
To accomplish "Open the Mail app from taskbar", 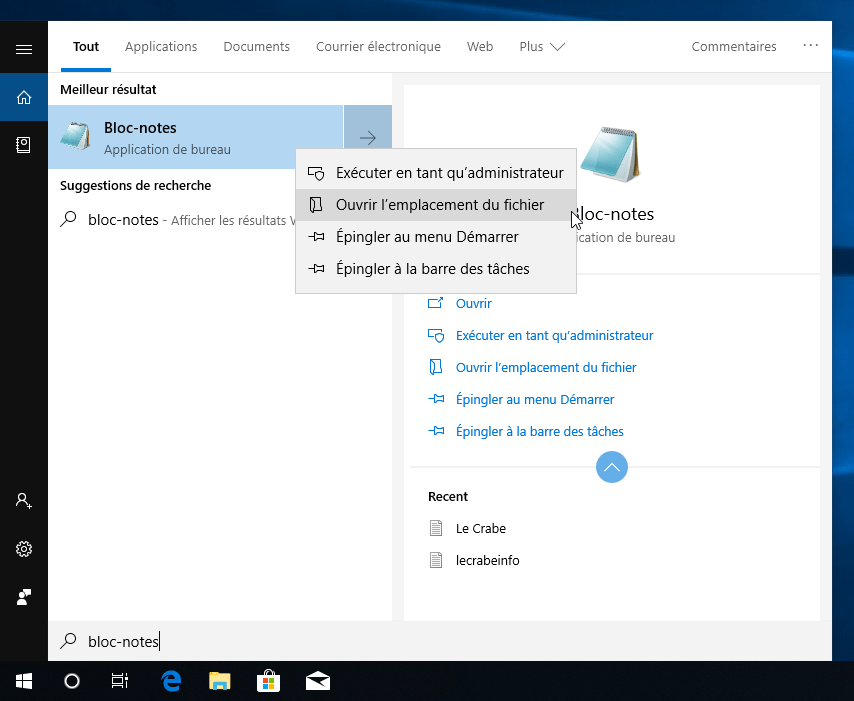I will [318, 681].
